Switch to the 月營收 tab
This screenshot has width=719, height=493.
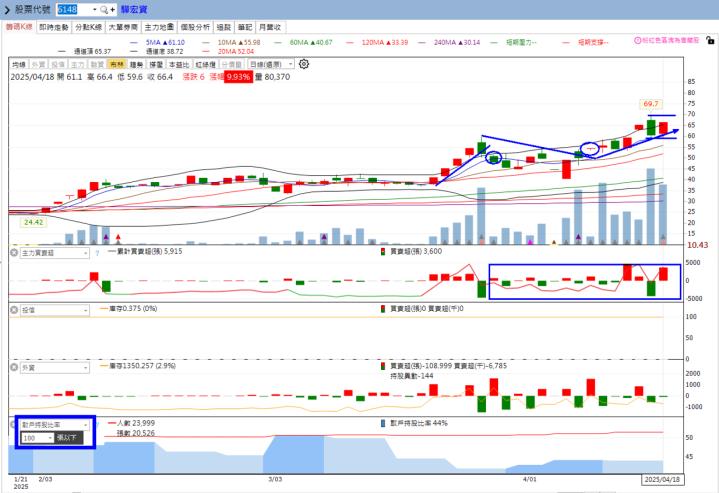tap(270, 27)
